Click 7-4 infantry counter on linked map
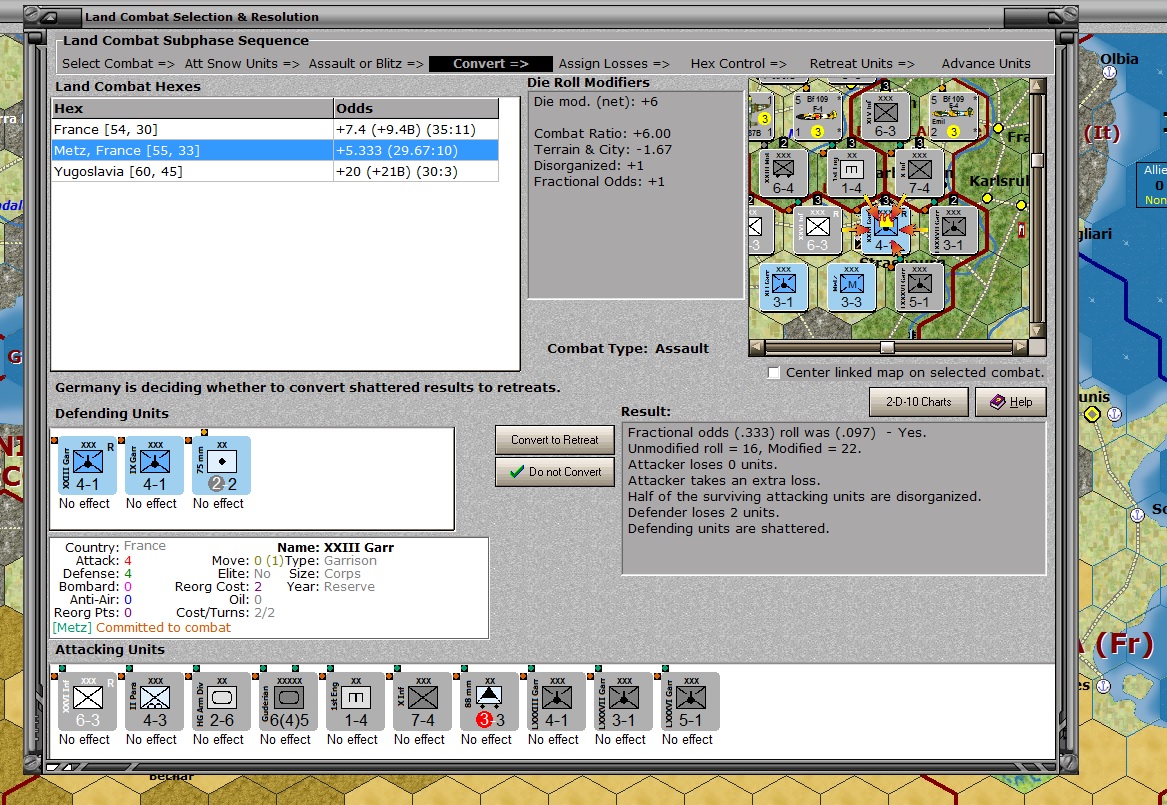 (x=919, y=173)
